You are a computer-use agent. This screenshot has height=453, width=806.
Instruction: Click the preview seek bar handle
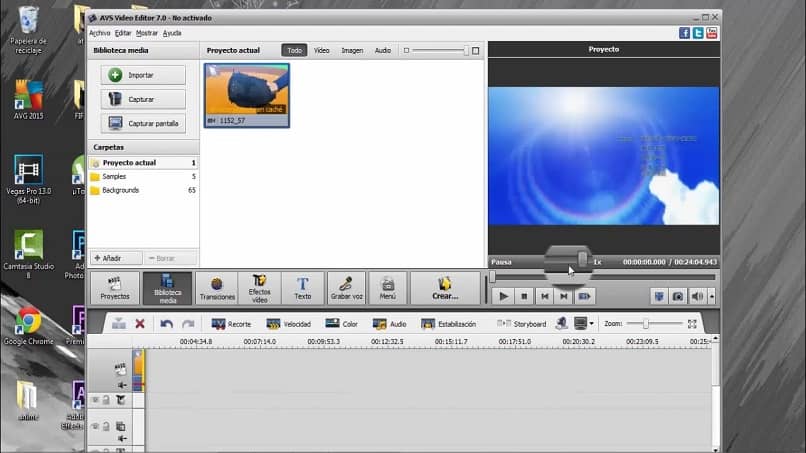(492, 277)
